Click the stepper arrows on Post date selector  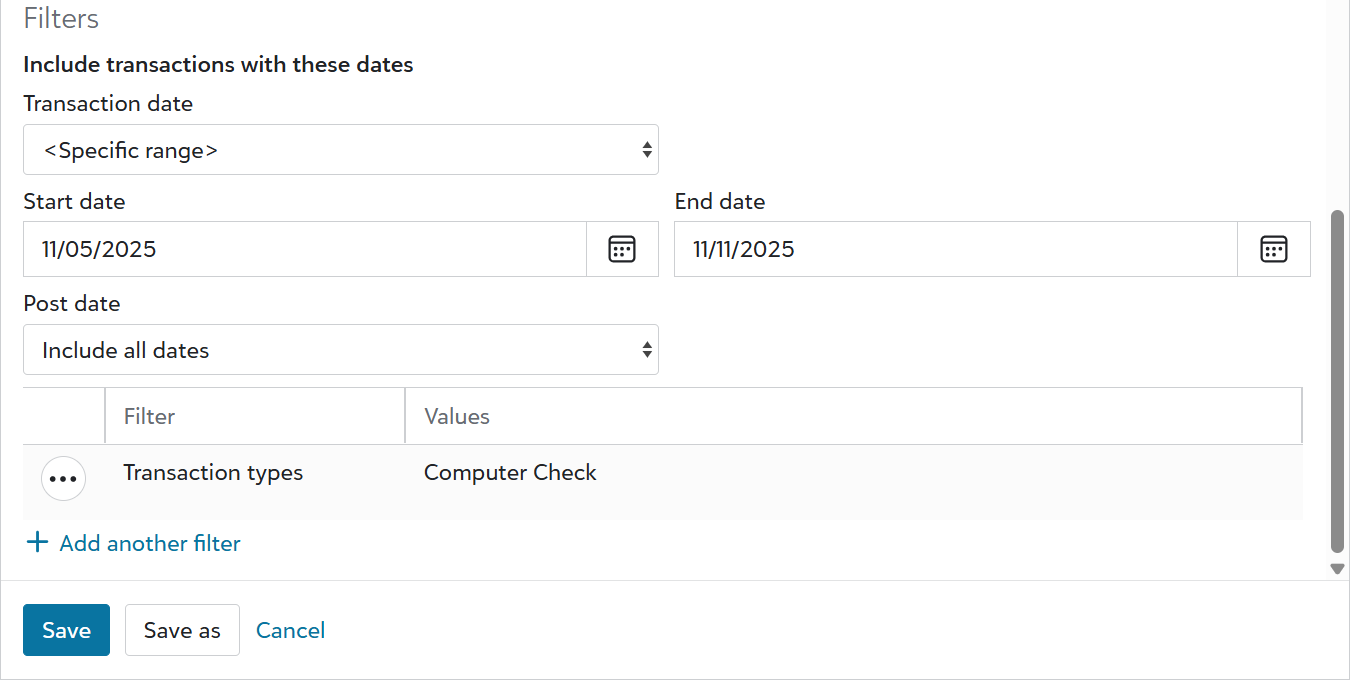648,349
